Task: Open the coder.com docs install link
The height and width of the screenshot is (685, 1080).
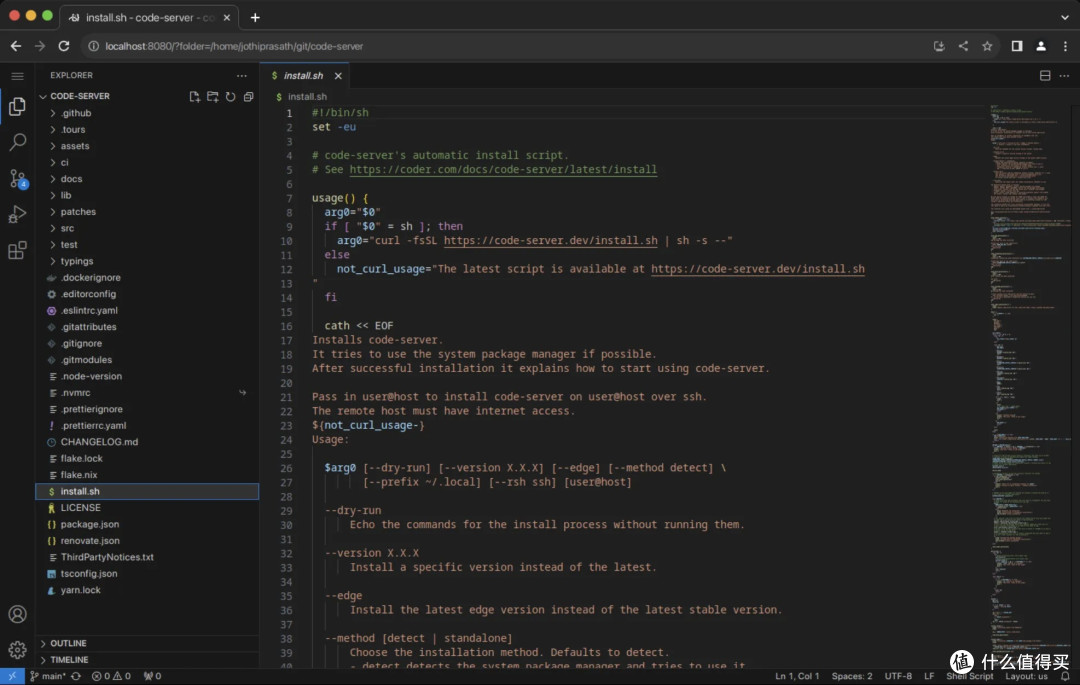Action: coord(503,169)
